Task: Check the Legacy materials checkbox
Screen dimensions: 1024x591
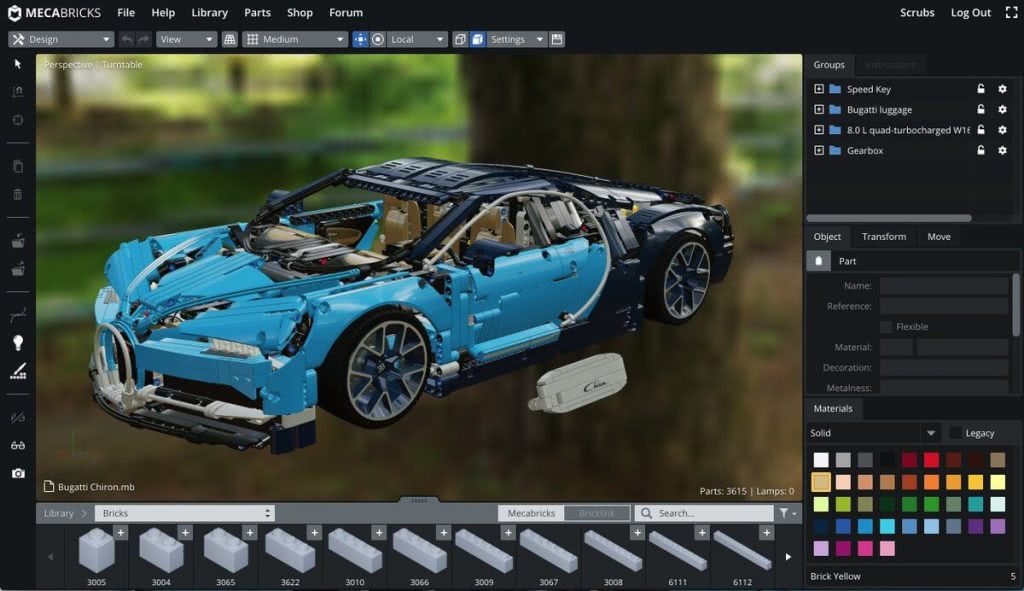Action: click(x=956, y=433)
